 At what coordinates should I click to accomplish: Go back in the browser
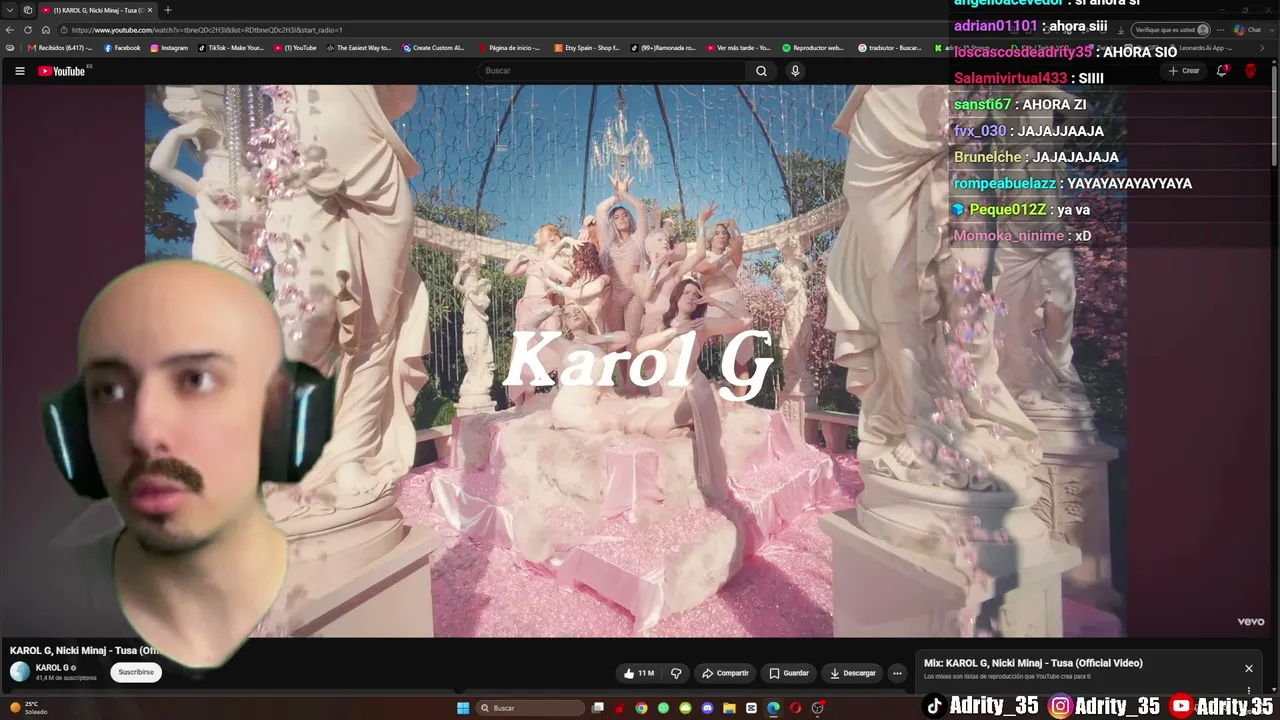click(x=10, y=30)
